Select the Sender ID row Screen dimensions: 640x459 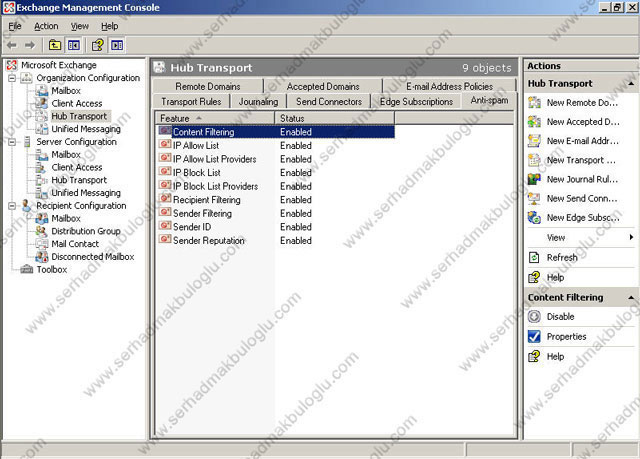click(276, 227)
